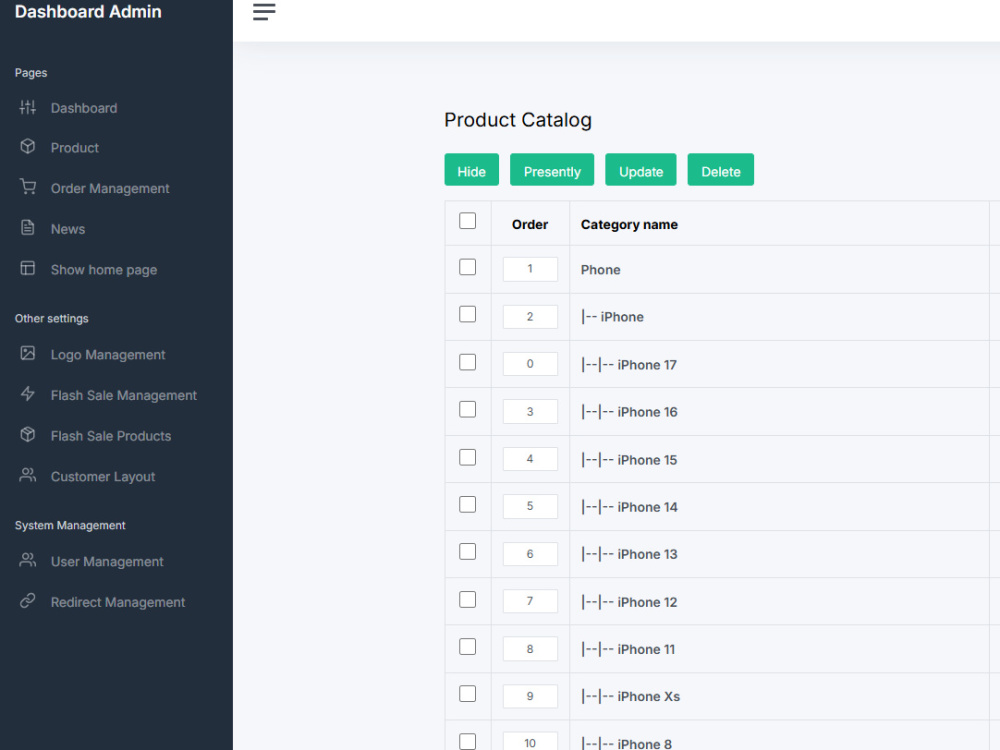
Task: Click the order field for |-- iPhone
Action: pos(530,317)
